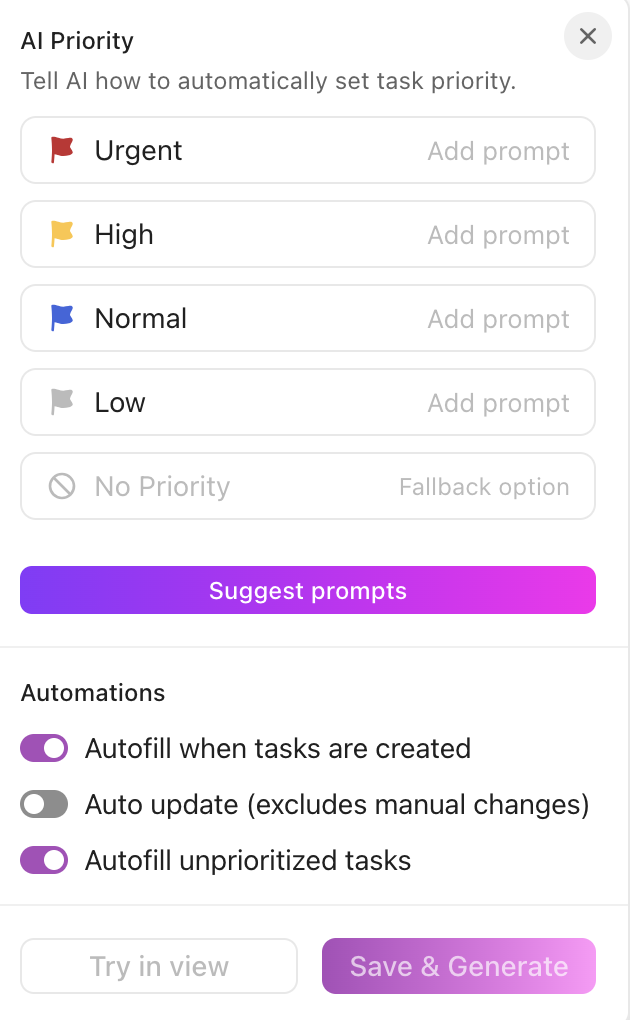630x1020 pixels.
Task: Select the red Urgent flag icon
Action: (x=61, y=150)
